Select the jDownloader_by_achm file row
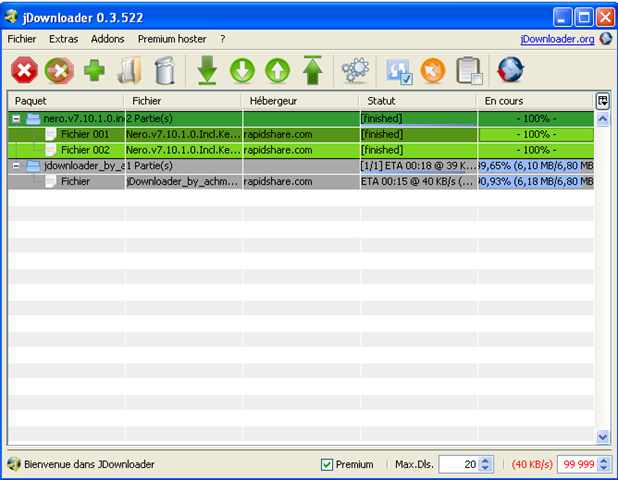Image resolution: width=618 pixels, height=480 pixels. pos(301,182)
